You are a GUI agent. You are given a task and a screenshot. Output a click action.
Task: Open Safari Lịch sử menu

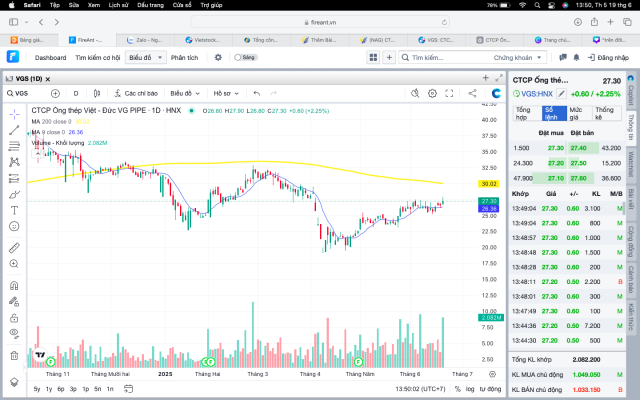click(118, 5)
